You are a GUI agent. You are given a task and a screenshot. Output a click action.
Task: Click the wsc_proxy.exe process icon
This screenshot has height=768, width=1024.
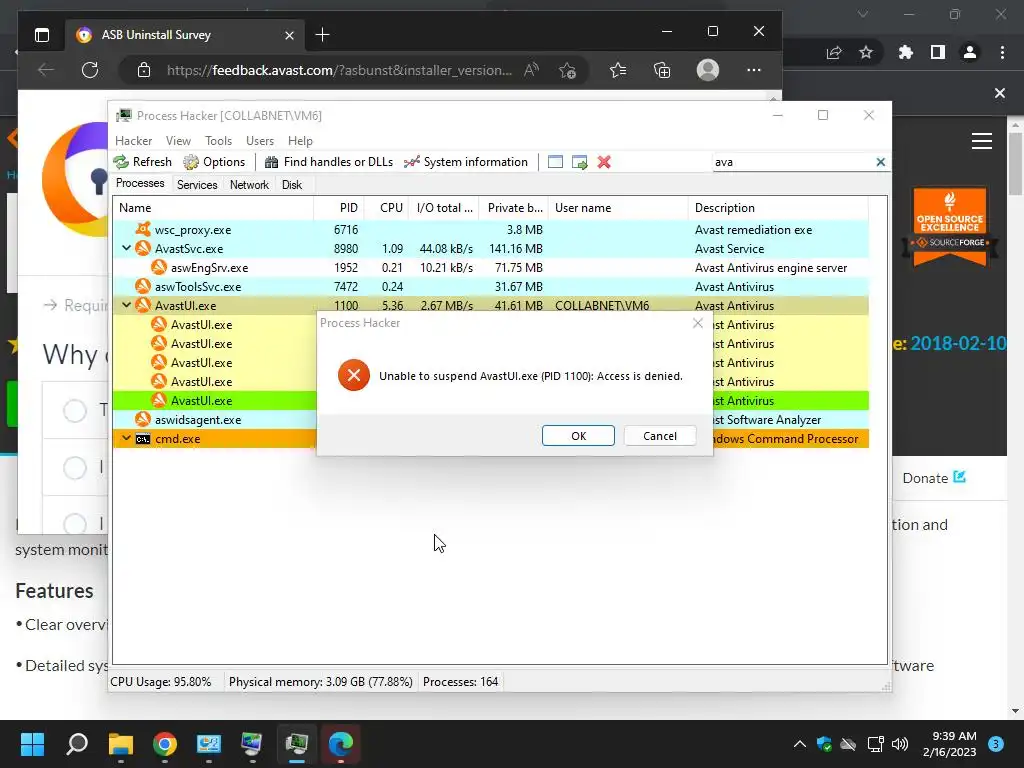[143, 229]
